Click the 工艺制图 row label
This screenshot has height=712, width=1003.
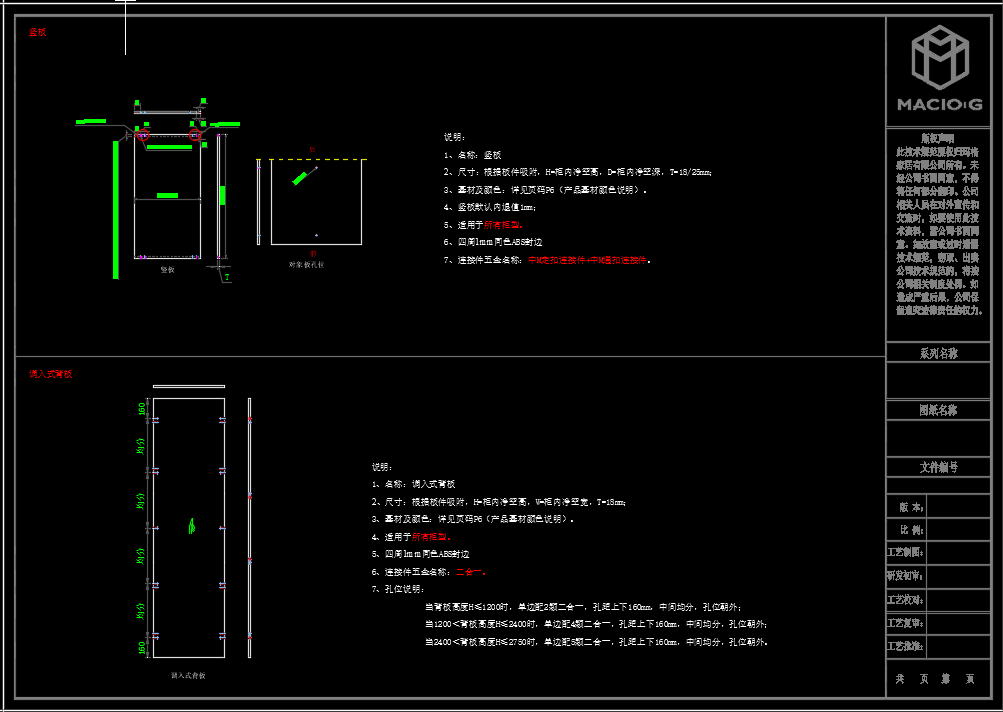[x=906, y=553]
